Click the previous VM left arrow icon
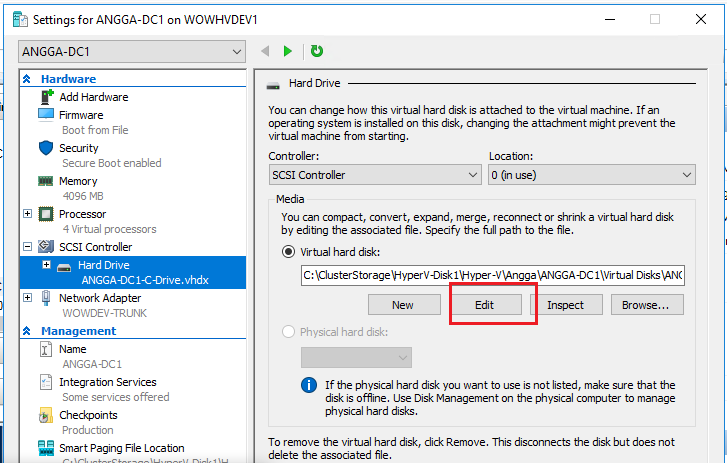 coord(265,51)
